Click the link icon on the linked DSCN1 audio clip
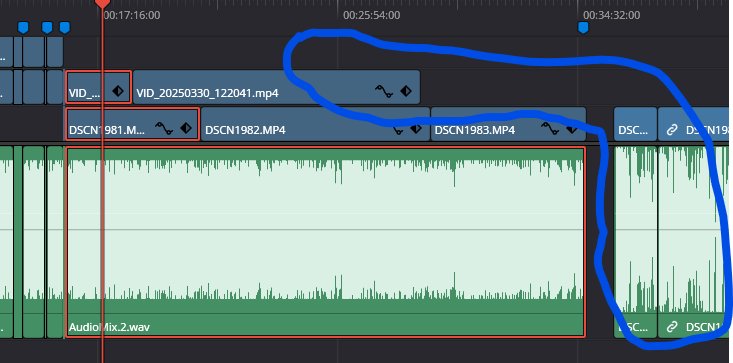The image size is (733, 363). pos(672,327)
